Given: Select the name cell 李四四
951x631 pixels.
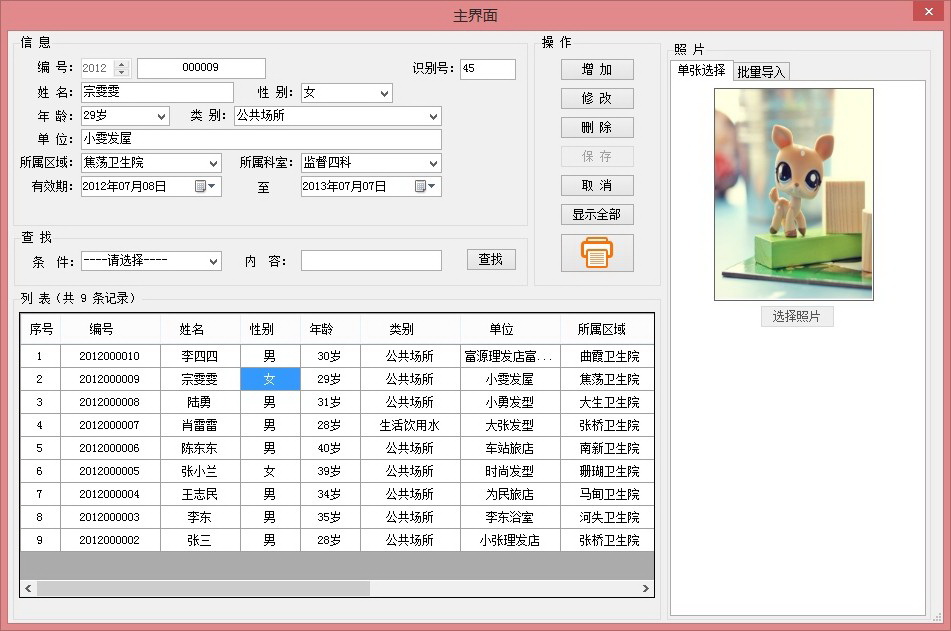Looking at the screenshot, I should (200, 356).
